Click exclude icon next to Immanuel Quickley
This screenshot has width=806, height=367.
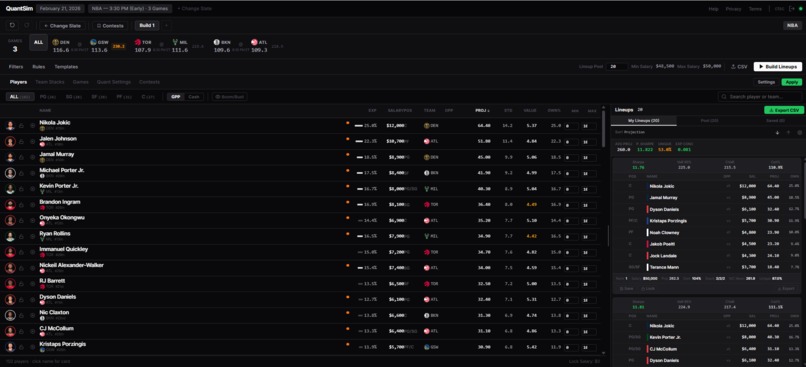tap(32, 252)
